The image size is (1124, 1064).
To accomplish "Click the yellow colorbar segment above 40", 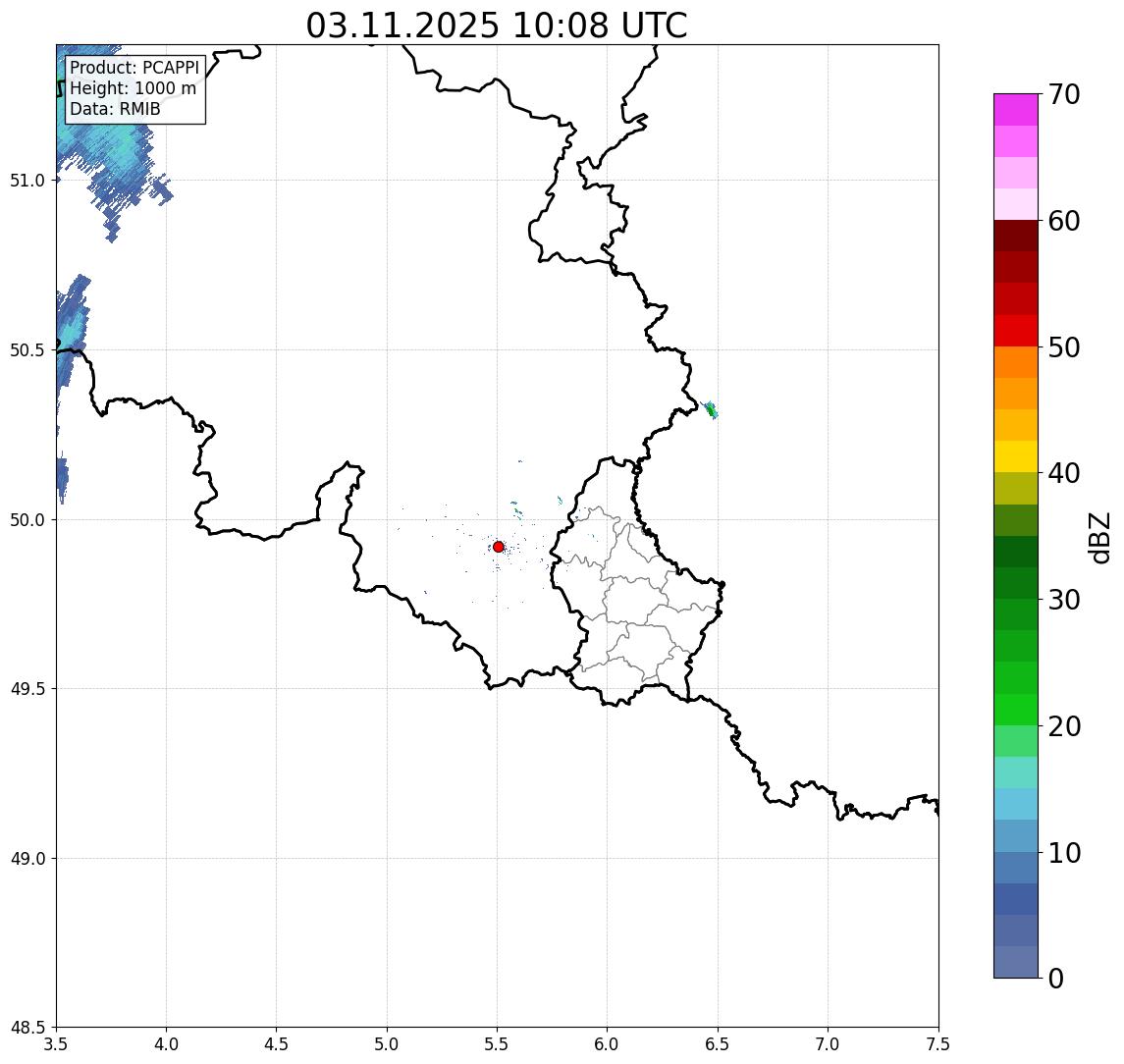I will (1016, 456).
